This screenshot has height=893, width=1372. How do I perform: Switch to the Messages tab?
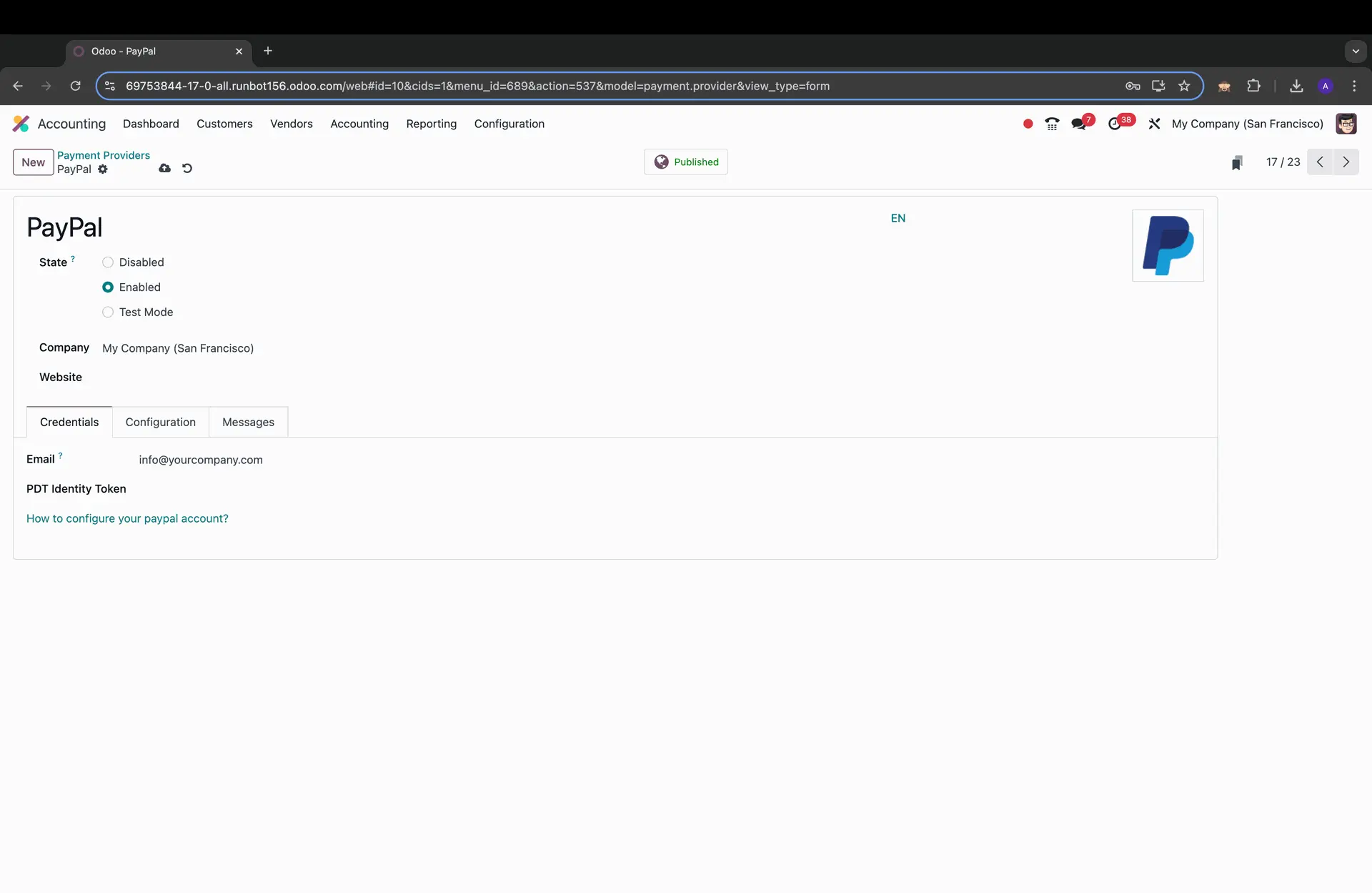(x=248, y=422)
